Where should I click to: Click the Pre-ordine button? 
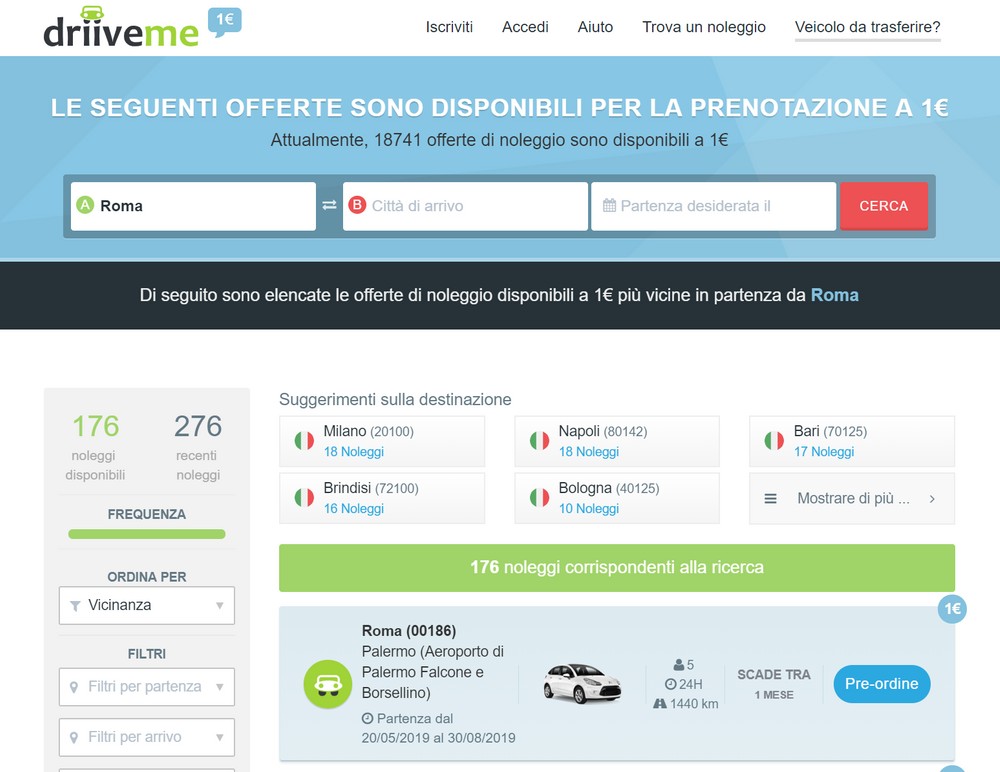point(881,684)
